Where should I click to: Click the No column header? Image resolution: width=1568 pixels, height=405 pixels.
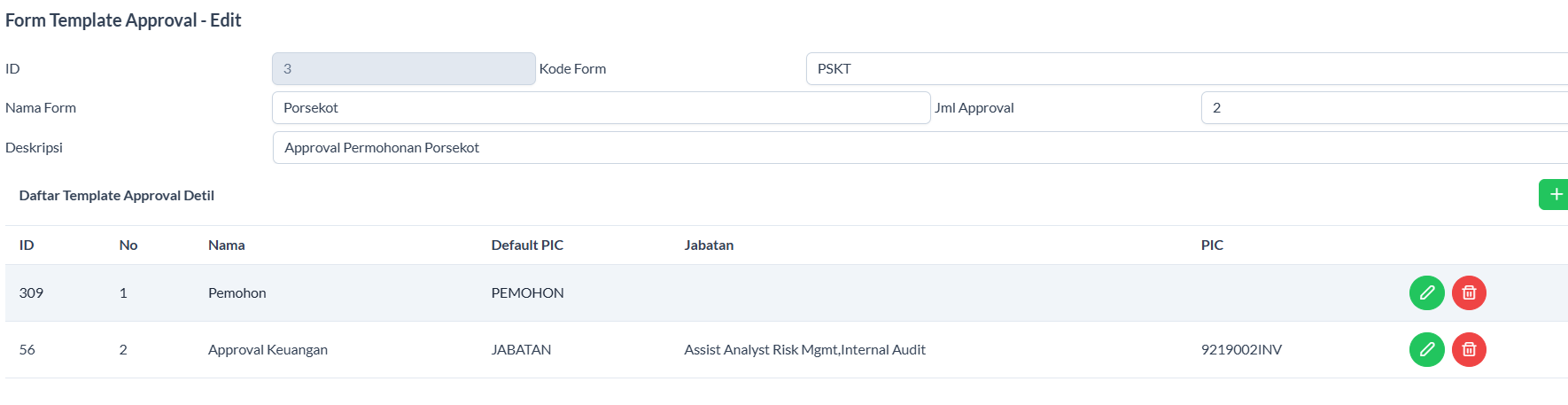128,245
